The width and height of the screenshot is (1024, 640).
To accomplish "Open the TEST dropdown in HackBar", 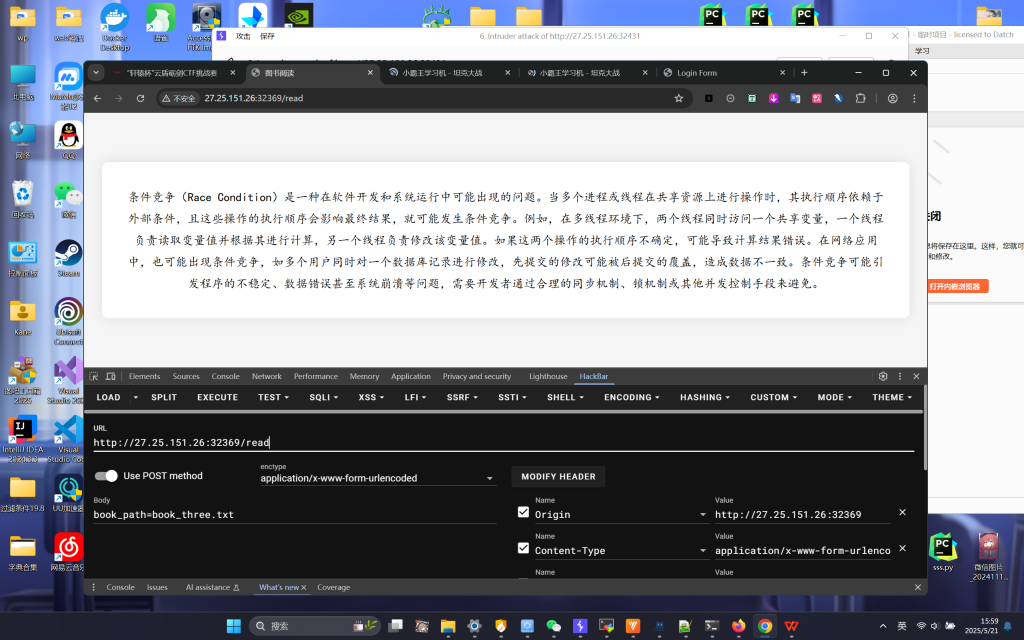I will pos(273,397).
